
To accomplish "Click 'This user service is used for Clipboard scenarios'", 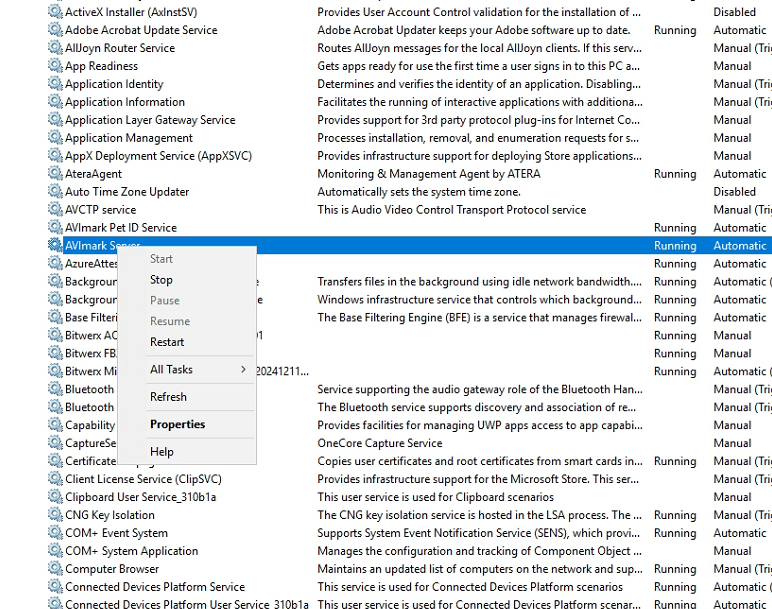I will click(436, 497).
